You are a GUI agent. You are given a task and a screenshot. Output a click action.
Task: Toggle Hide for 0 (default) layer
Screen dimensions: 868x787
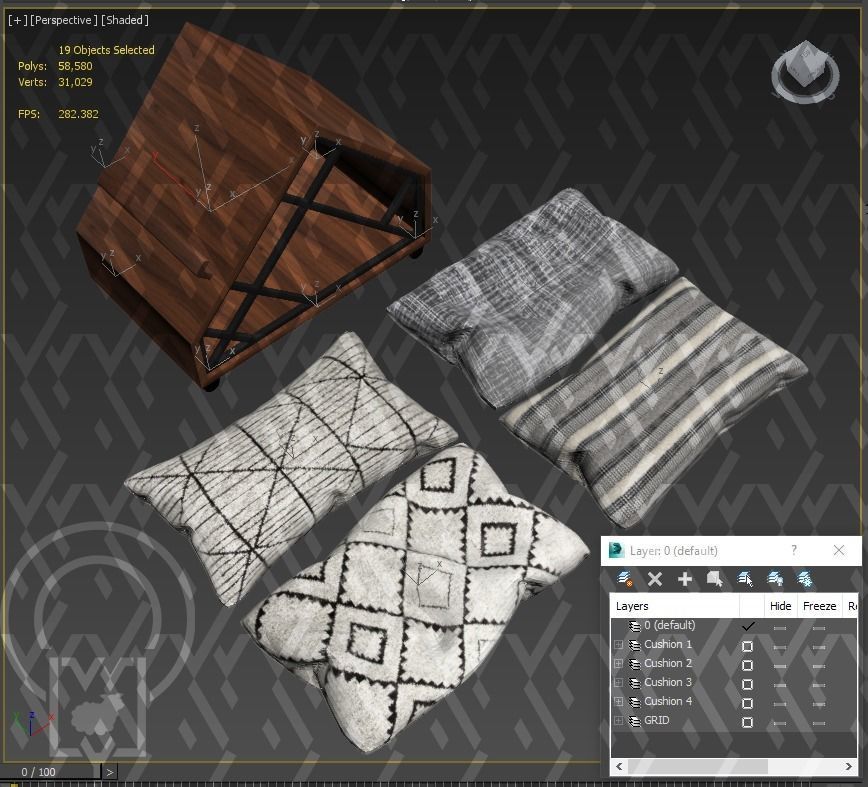pyautogui.click(x=780, y=628)
